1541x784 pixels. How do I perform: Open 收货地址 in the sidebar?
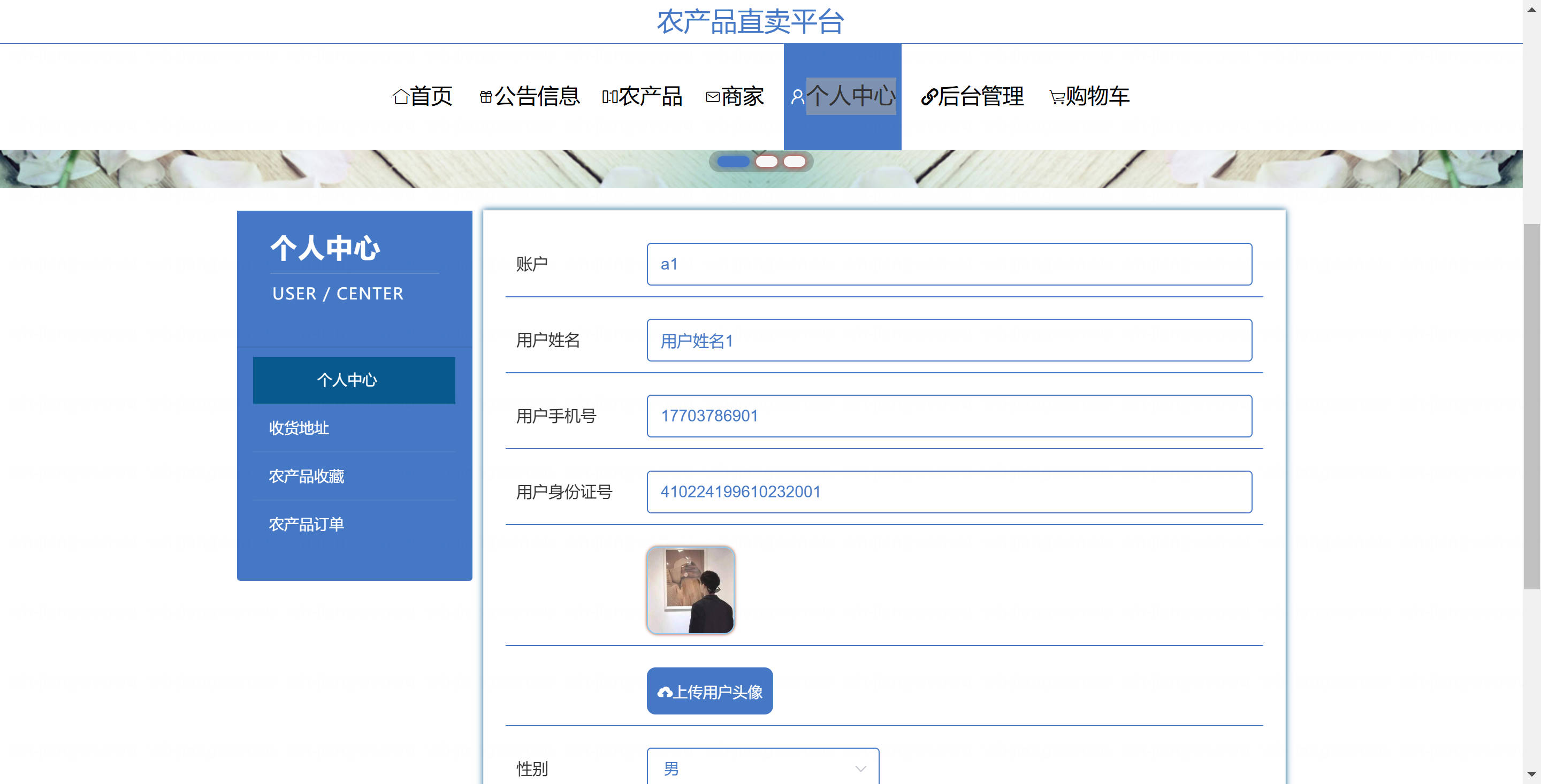pos(354,428)
